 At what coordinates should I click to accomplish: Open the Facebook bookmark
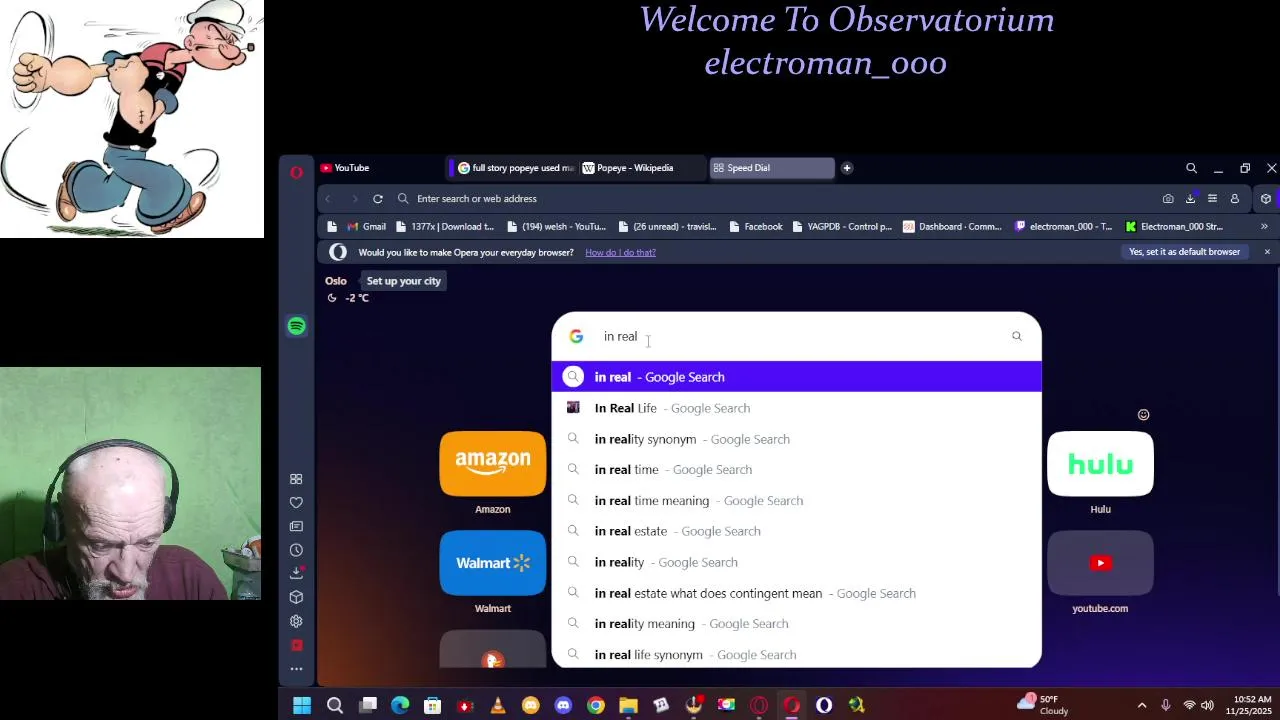[755, 227]
